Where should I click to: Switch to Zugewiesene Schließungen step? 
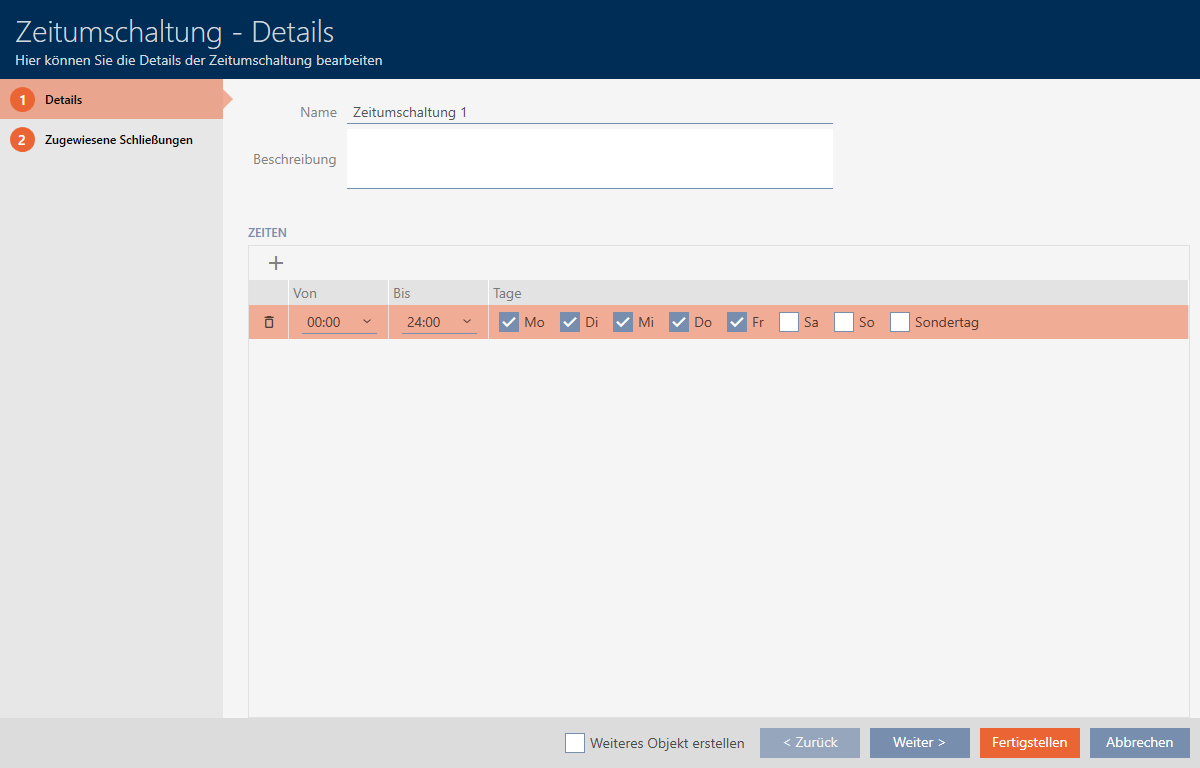tap(118, 140)
